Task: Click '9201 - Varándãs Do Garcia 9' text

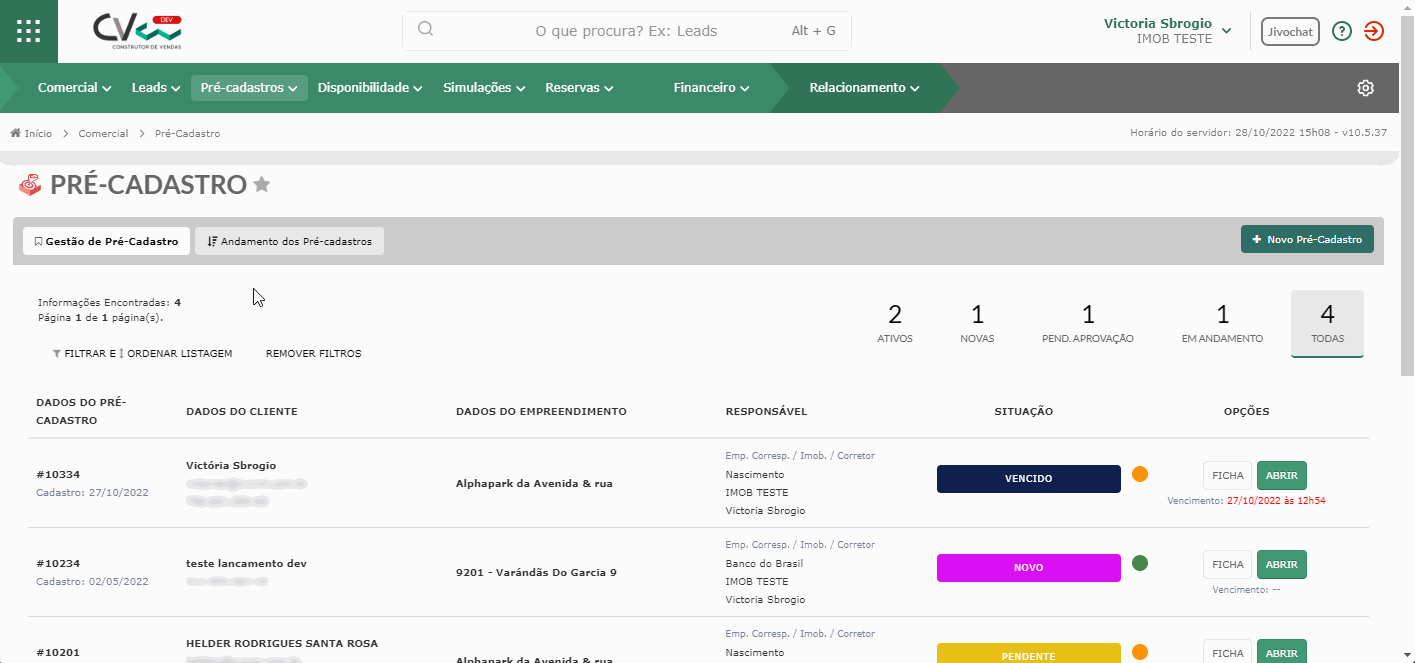Action: (x=536, y=572)
